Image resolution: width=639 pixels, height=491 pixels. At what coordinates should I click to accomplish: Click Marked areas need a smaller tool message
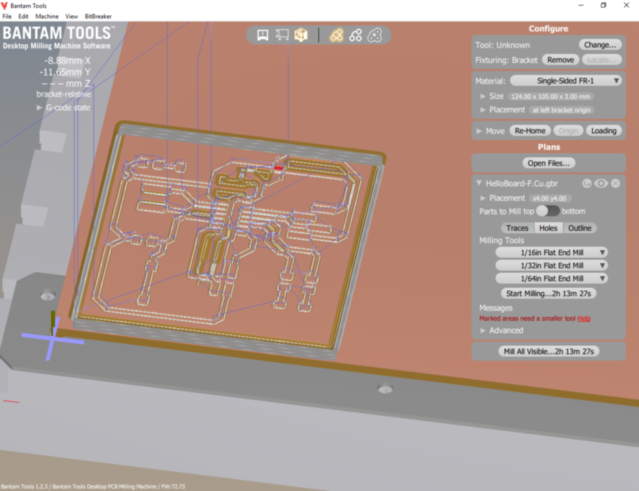click(527, 319)
